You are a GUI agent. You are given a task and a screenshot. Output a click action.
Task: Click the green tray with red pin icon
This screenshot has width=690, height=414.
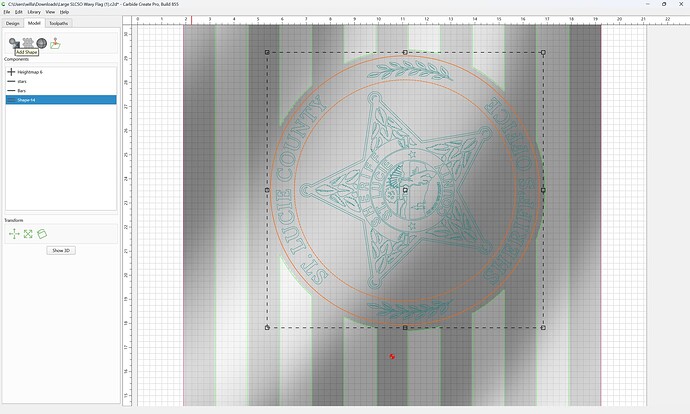[x=55, y=43]
